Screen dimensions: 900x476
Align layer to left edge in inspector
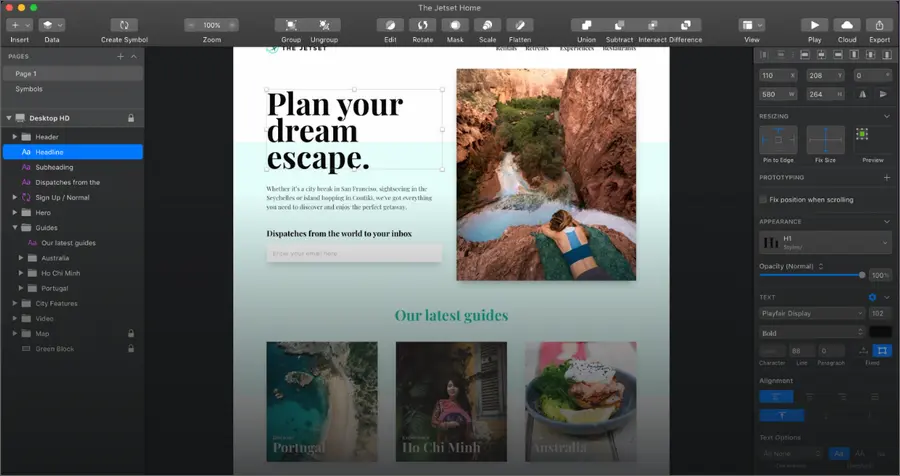(805, 55)
